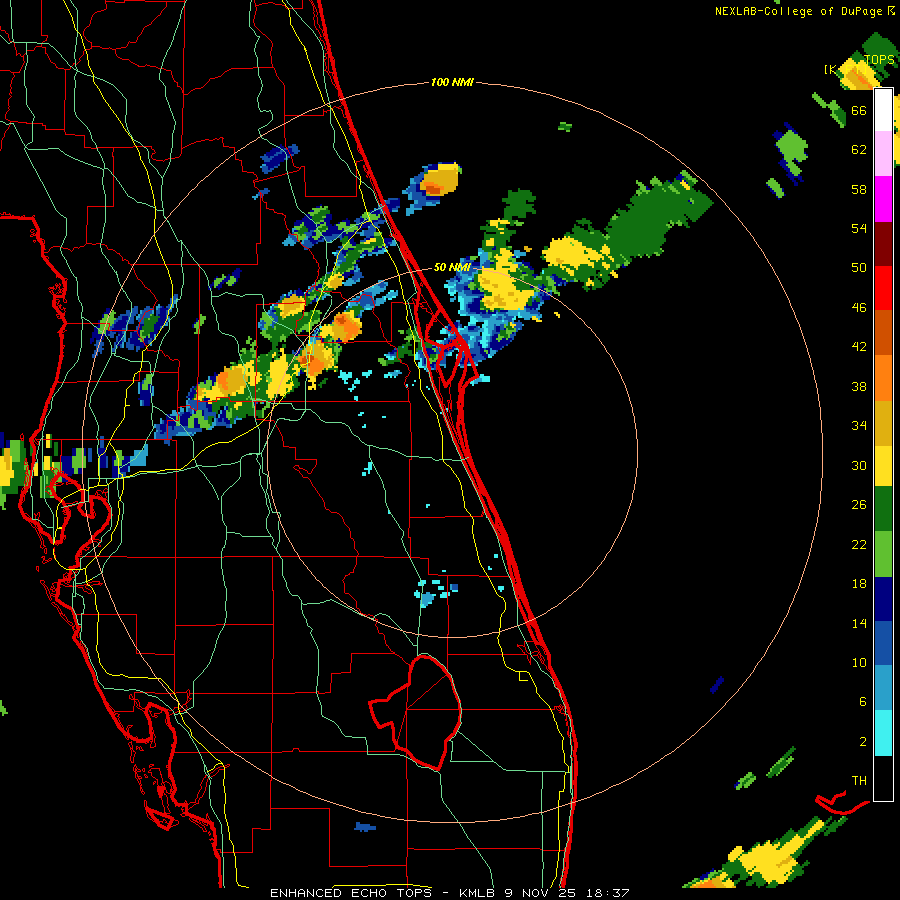Click the 18 value on the legend

pyautogui.click(x=859, y=583)
